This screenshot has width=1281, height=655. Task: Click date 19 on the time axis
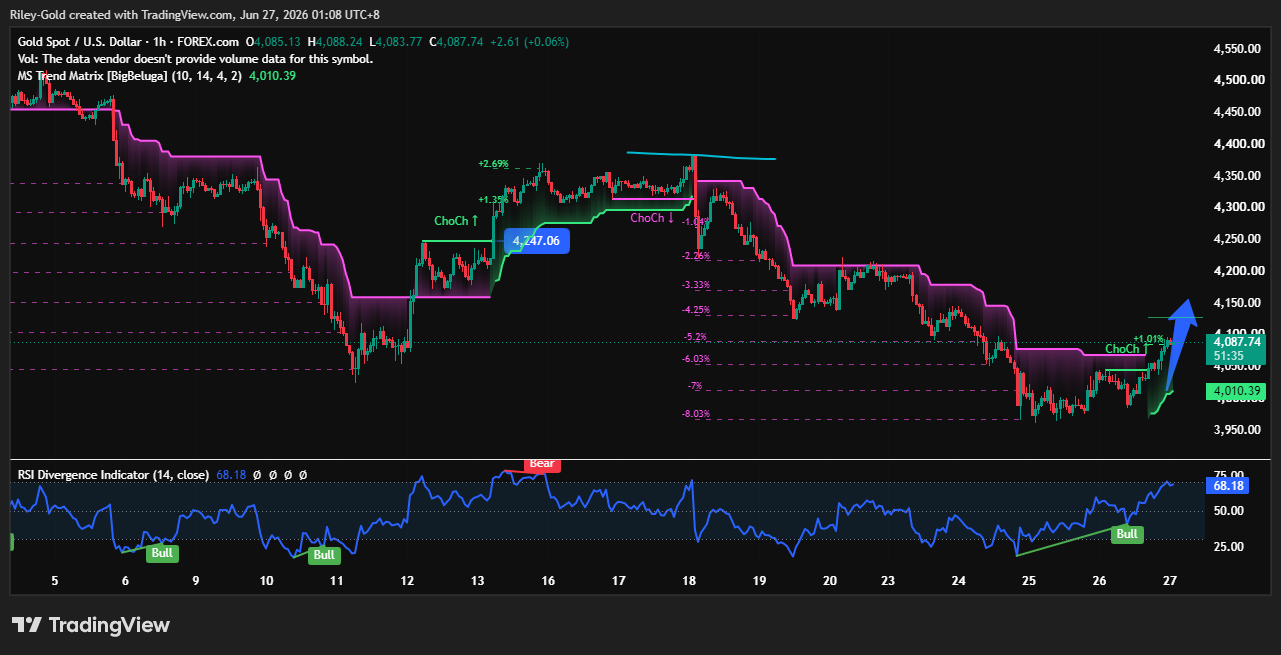tap(759, 581)
